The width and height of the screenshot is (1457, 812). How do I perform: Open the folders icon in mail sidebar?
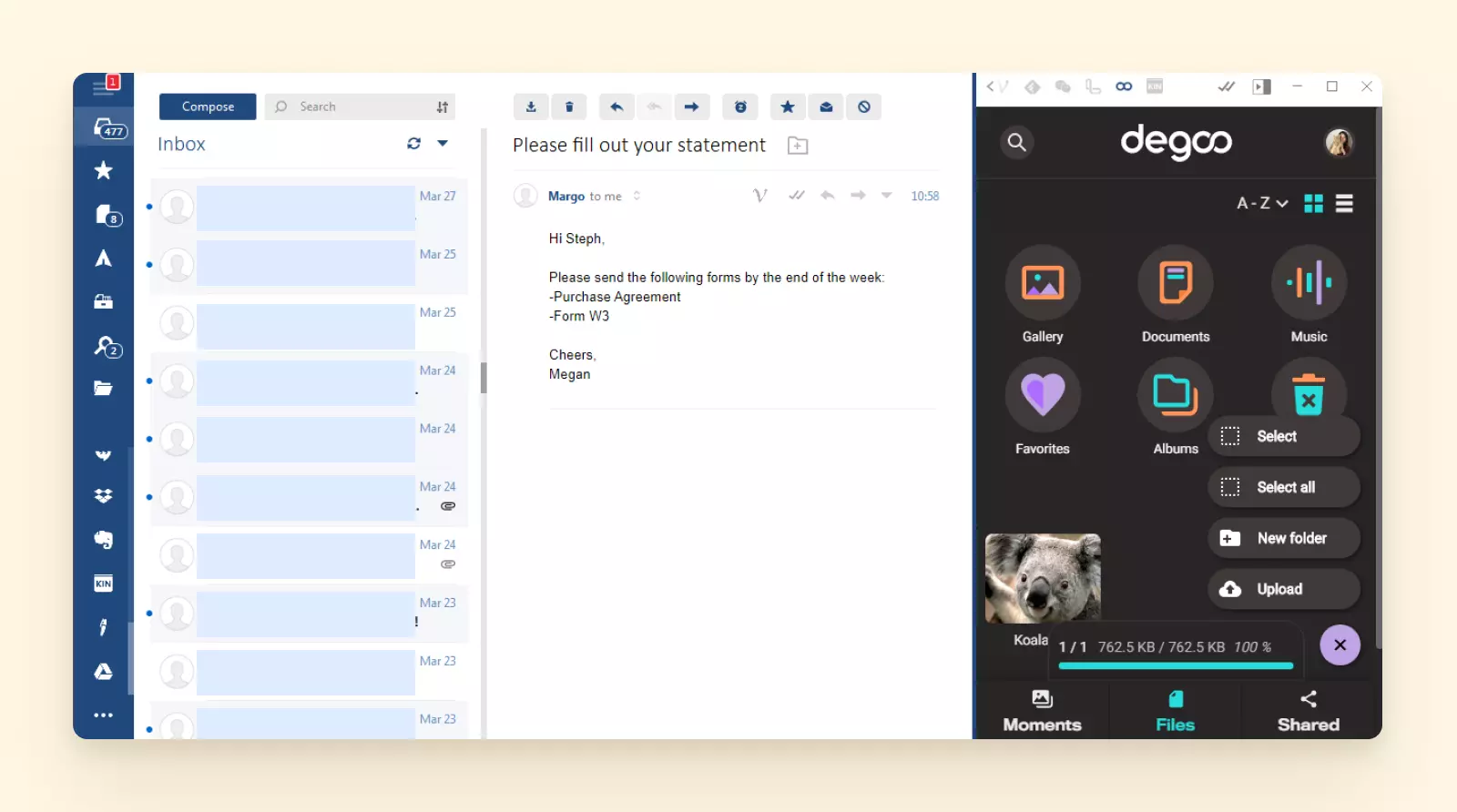104,389
